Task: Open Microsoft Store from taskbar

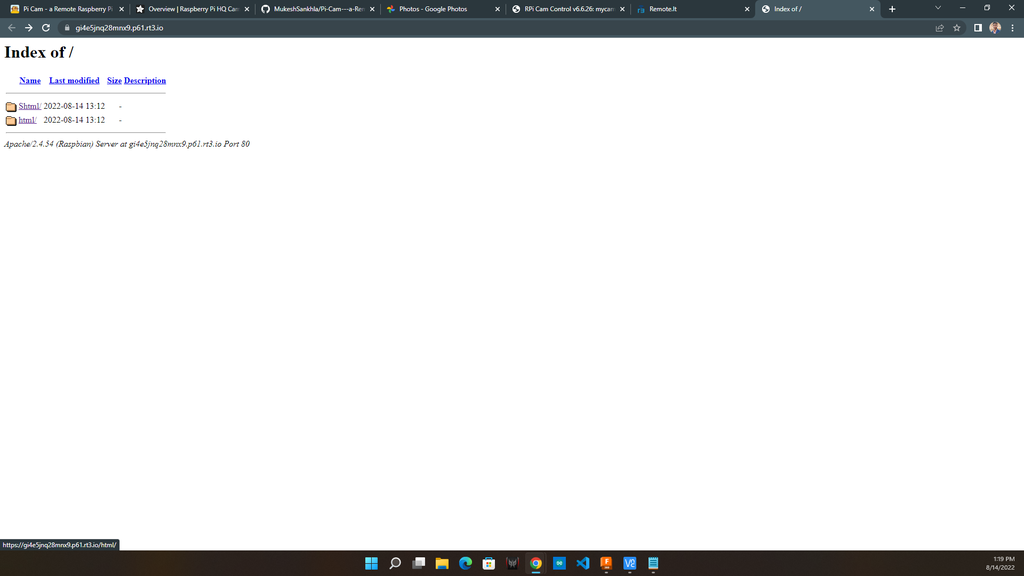Action: click(489, 563)
